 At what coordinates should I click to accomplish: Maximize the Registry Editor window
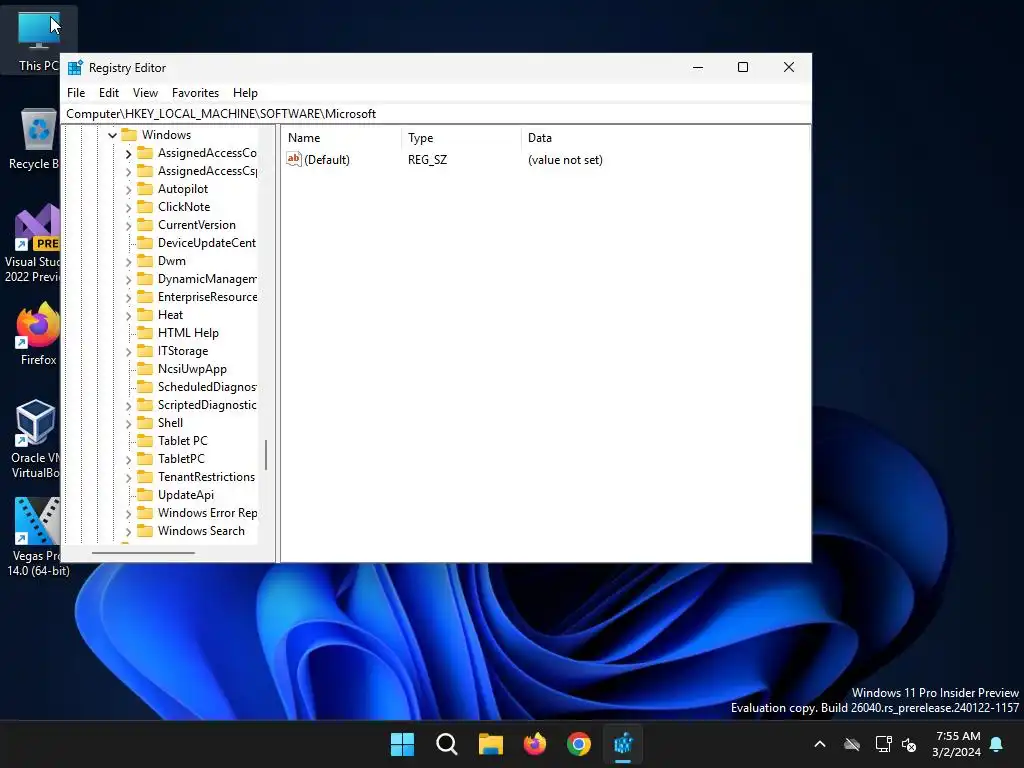[x=743, y=67]
